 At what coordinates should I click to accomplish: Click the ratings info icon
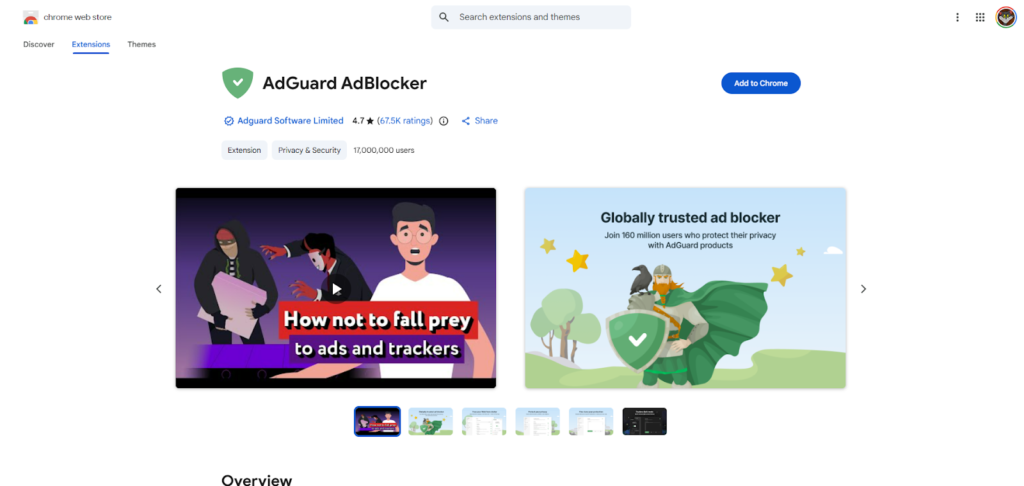[444, 121]
